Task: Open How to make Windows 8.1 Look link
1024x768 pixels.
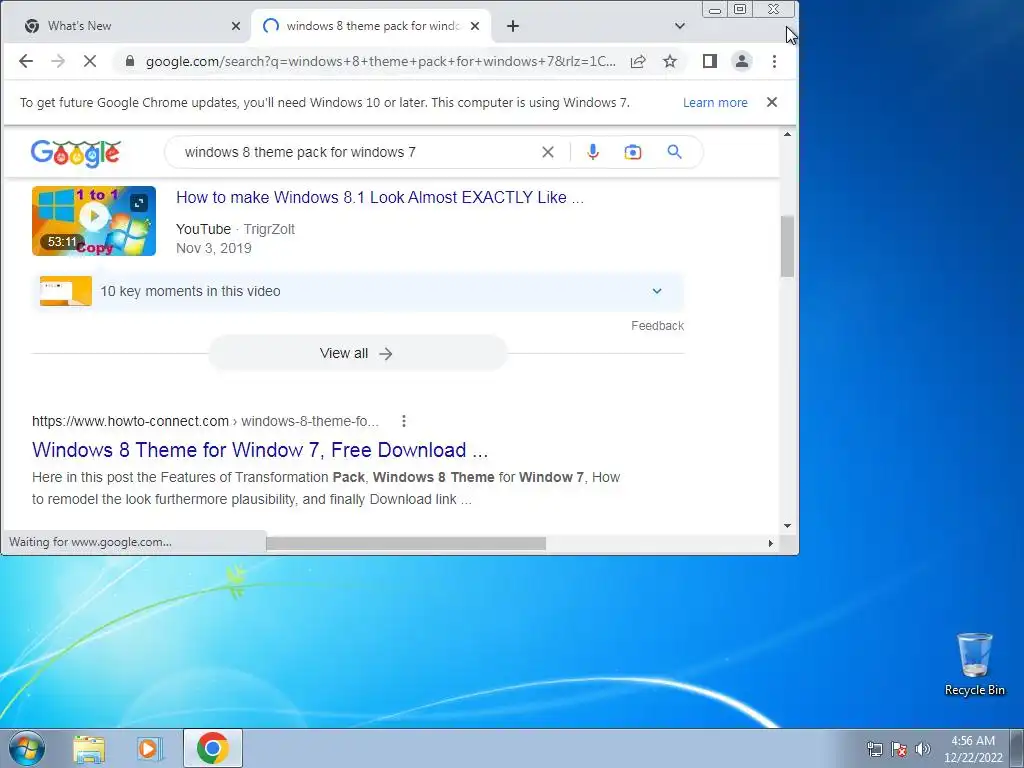Action: [x=379, y=198]
